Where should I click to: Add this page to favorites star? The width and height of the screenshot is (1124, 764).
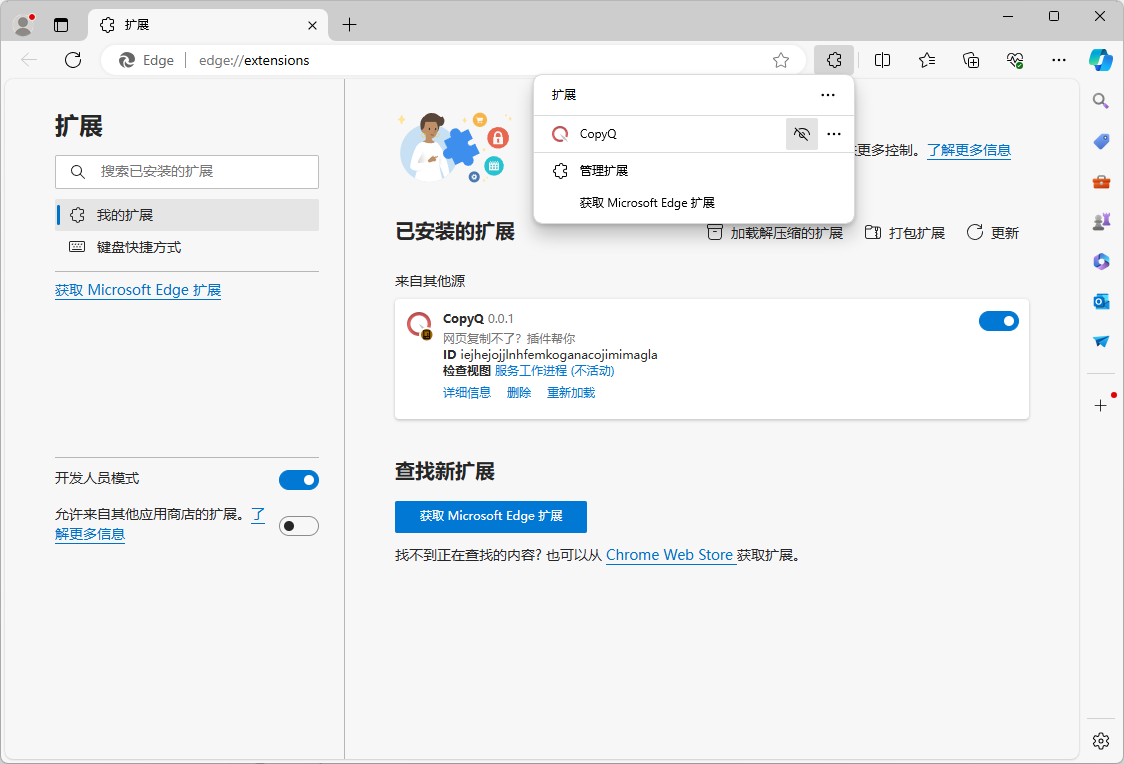(781, 60)
